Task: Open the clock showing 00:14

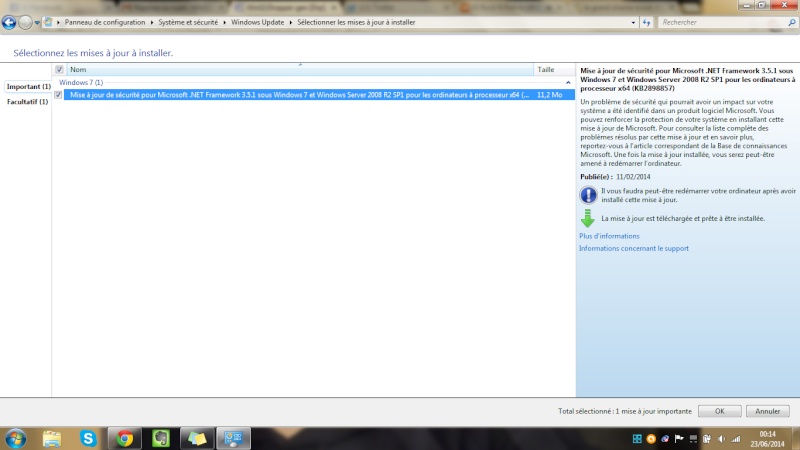Action: click(767, 439)
